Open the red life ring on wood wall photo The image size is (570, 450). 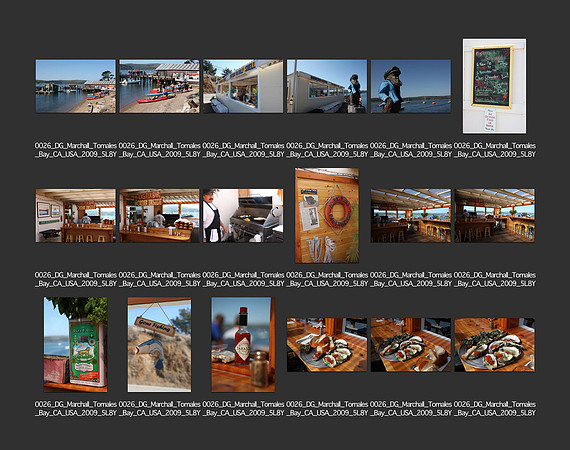pos(327,215)
